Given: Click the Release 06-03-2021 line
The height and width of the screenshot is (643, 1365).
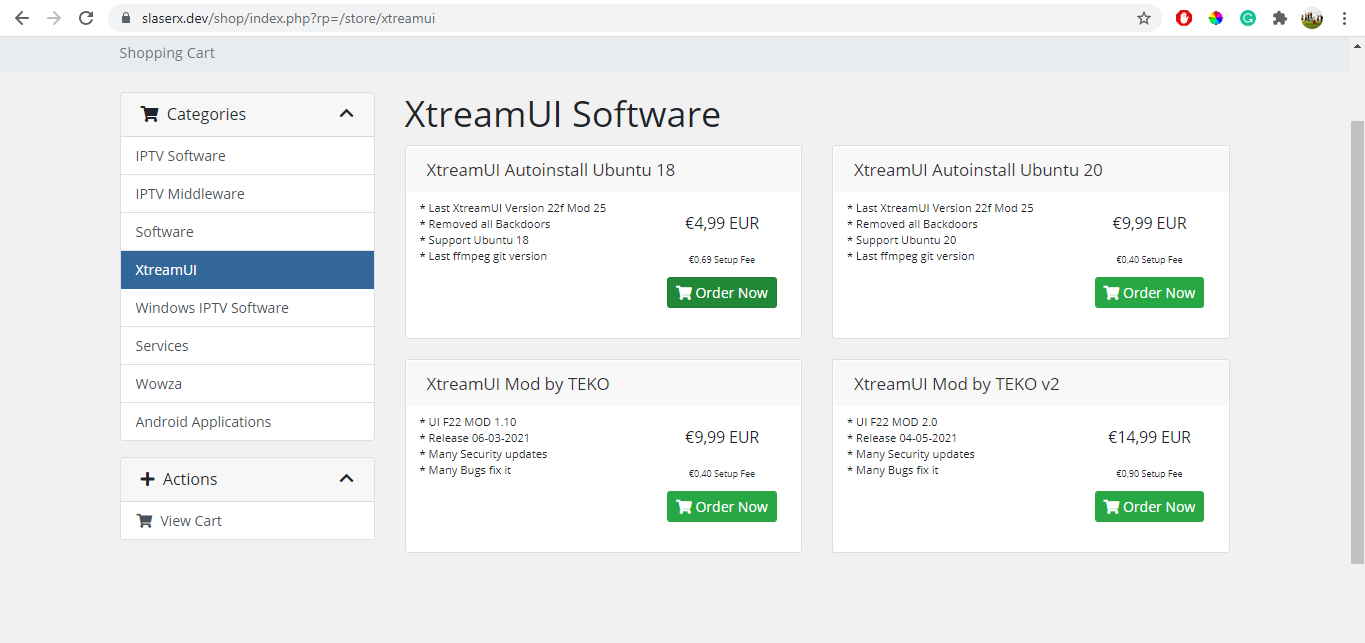Looking at the screenshot, I should pyautogui.click(x=475, y=438).
